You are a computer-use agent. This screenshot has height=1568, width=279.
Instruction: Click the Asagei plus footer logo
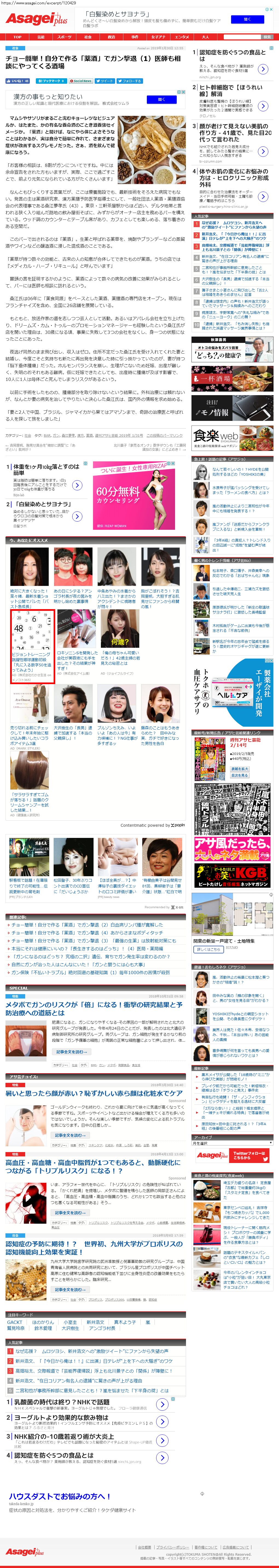point(24,1552)
